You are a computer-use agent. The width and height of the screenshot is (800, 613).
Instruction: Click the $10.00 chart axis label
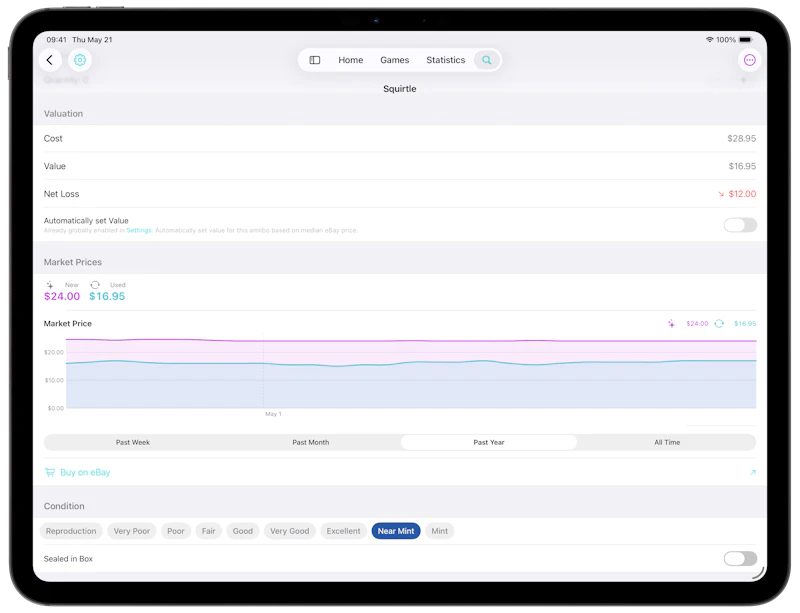[54, 381]
